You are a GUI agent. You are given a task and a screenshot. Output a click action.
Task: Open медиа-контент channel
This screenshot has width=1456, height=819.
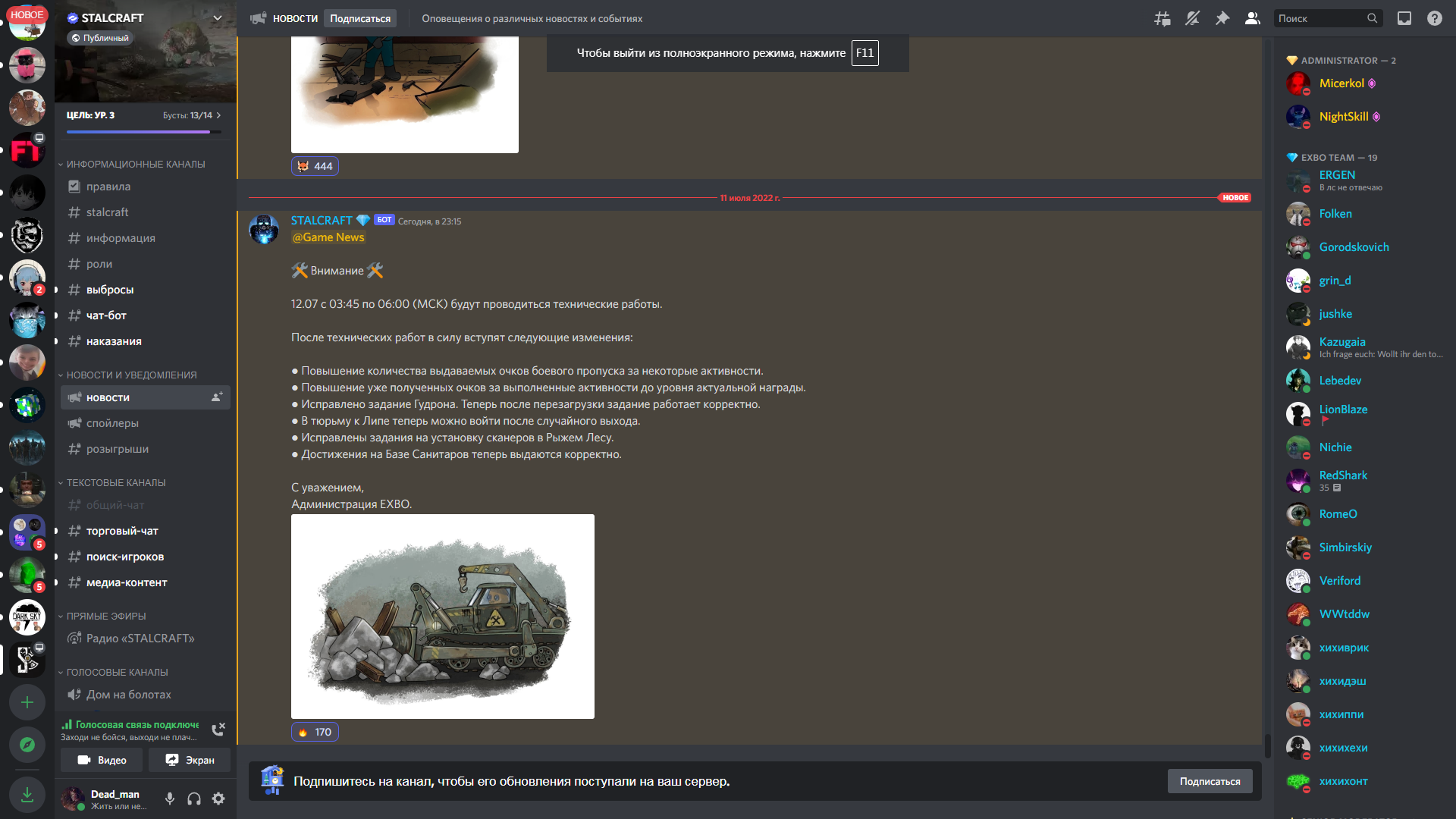(x=146, y=582)
